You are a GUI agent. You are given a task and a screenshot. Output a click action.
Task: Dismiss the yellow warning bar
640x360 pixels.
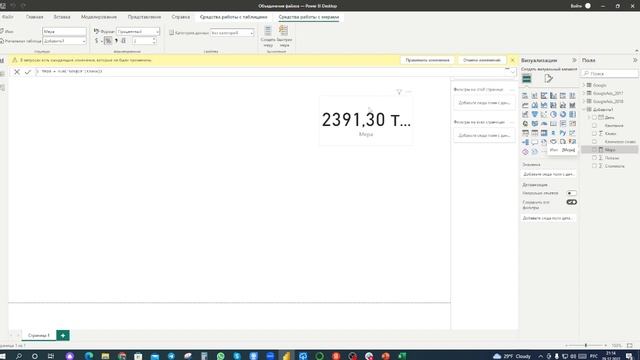tap(513, 60)
